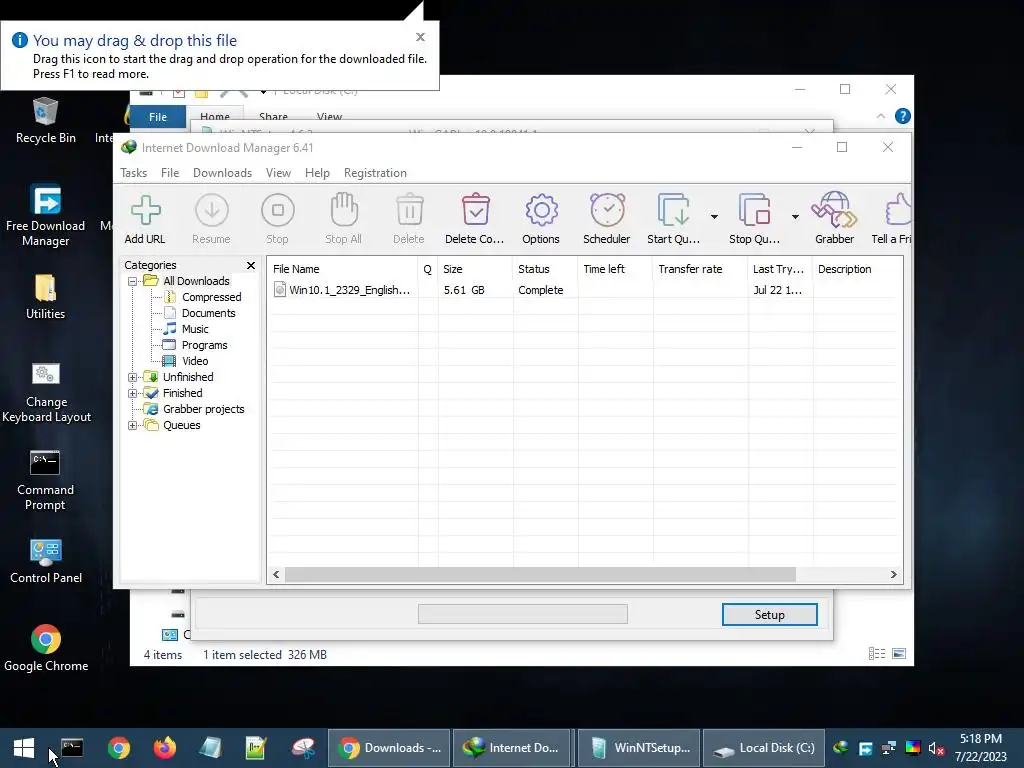Close the drag and drop tooltip
Image resolution: width=1024 pixels, height=768 pixels.
point(421,37)
